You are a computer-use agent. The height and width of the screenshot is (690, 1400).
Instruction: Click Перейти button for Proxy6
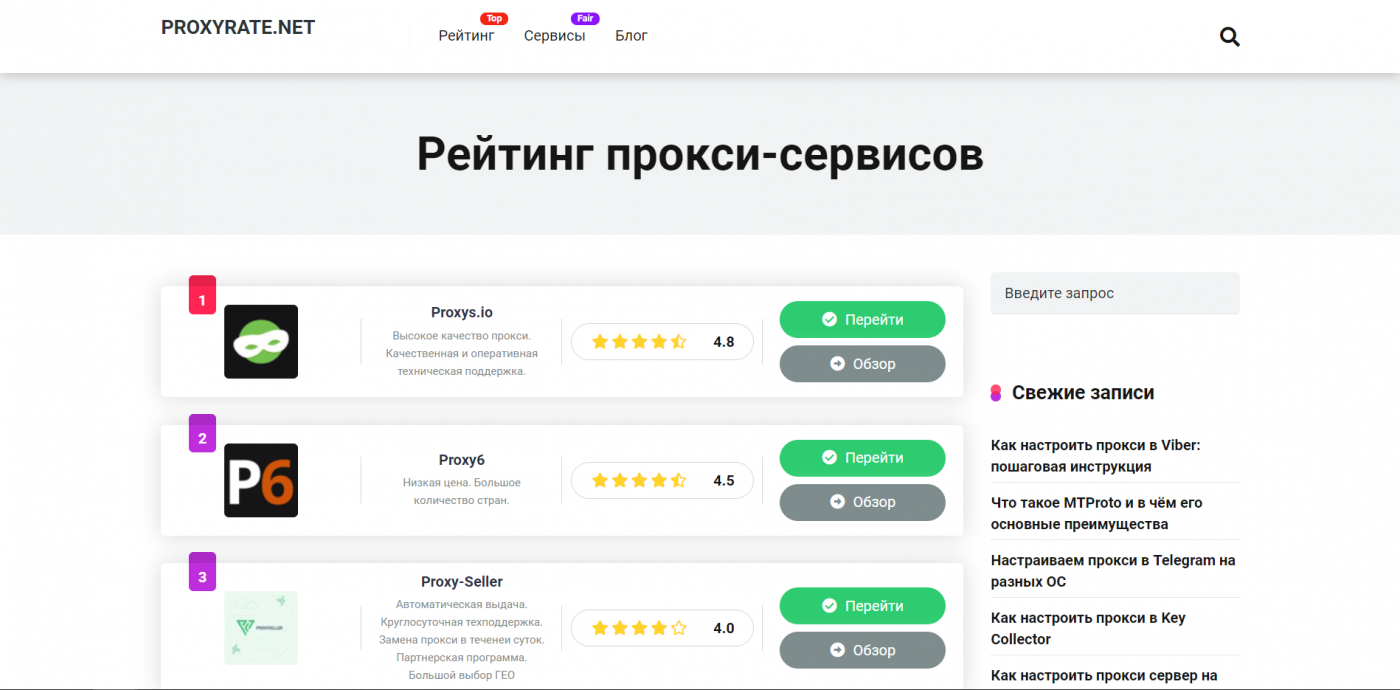862,458
